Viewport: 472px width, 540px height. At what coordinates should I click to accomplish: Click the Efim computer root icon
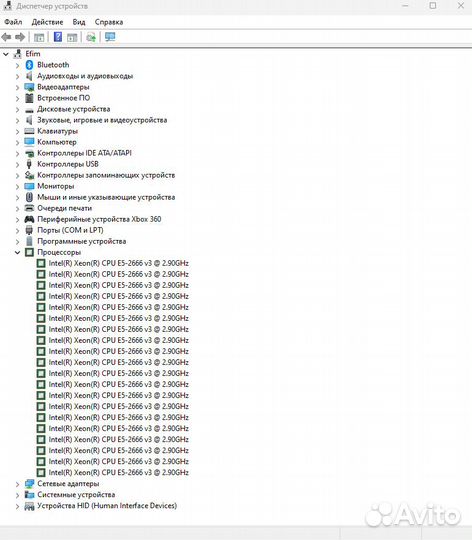point(17,54)
